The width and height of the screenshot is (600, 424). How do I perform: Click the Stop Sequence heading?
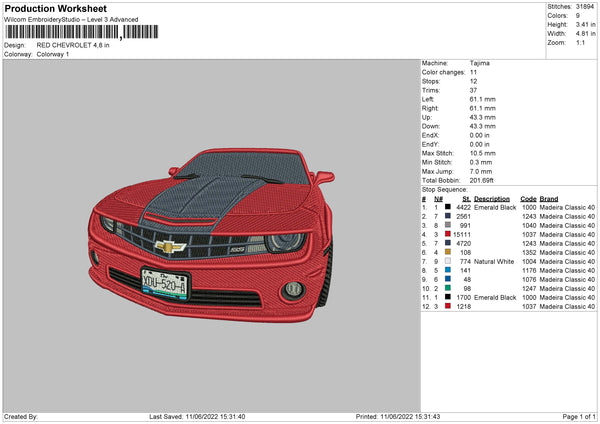[x=444, y=188]
